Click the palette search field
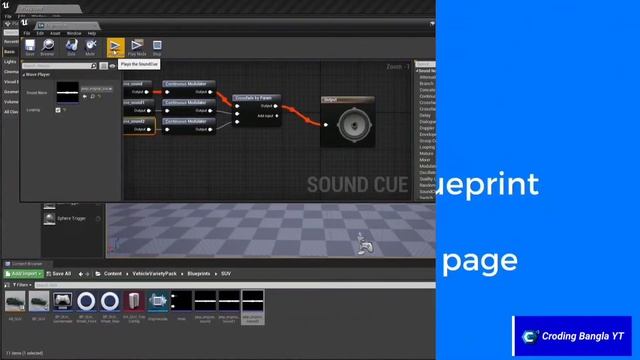The width and height of the screenshot is (640, 360). pos(425,64)
